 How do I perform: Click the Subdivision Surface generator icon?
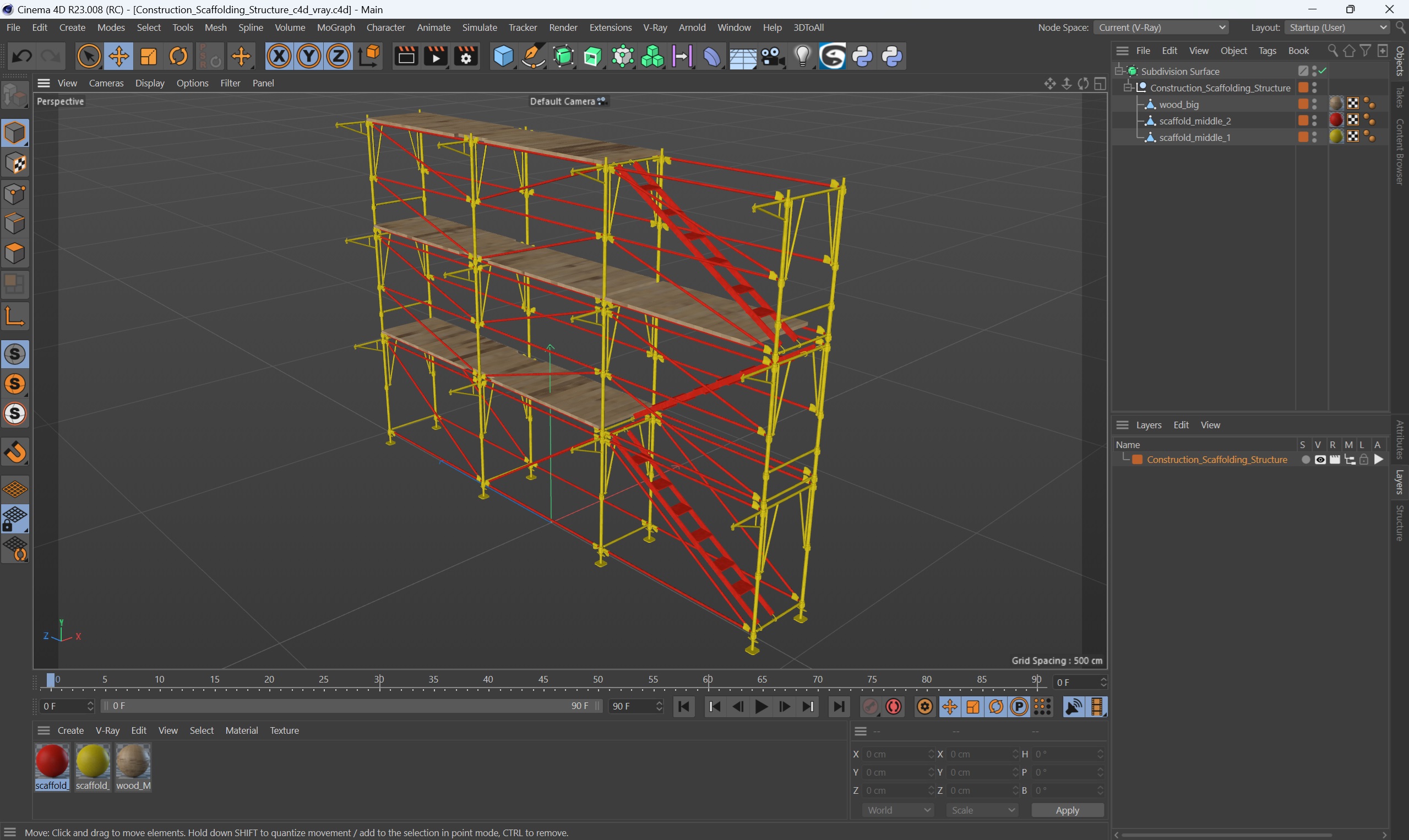coord(563,57)
